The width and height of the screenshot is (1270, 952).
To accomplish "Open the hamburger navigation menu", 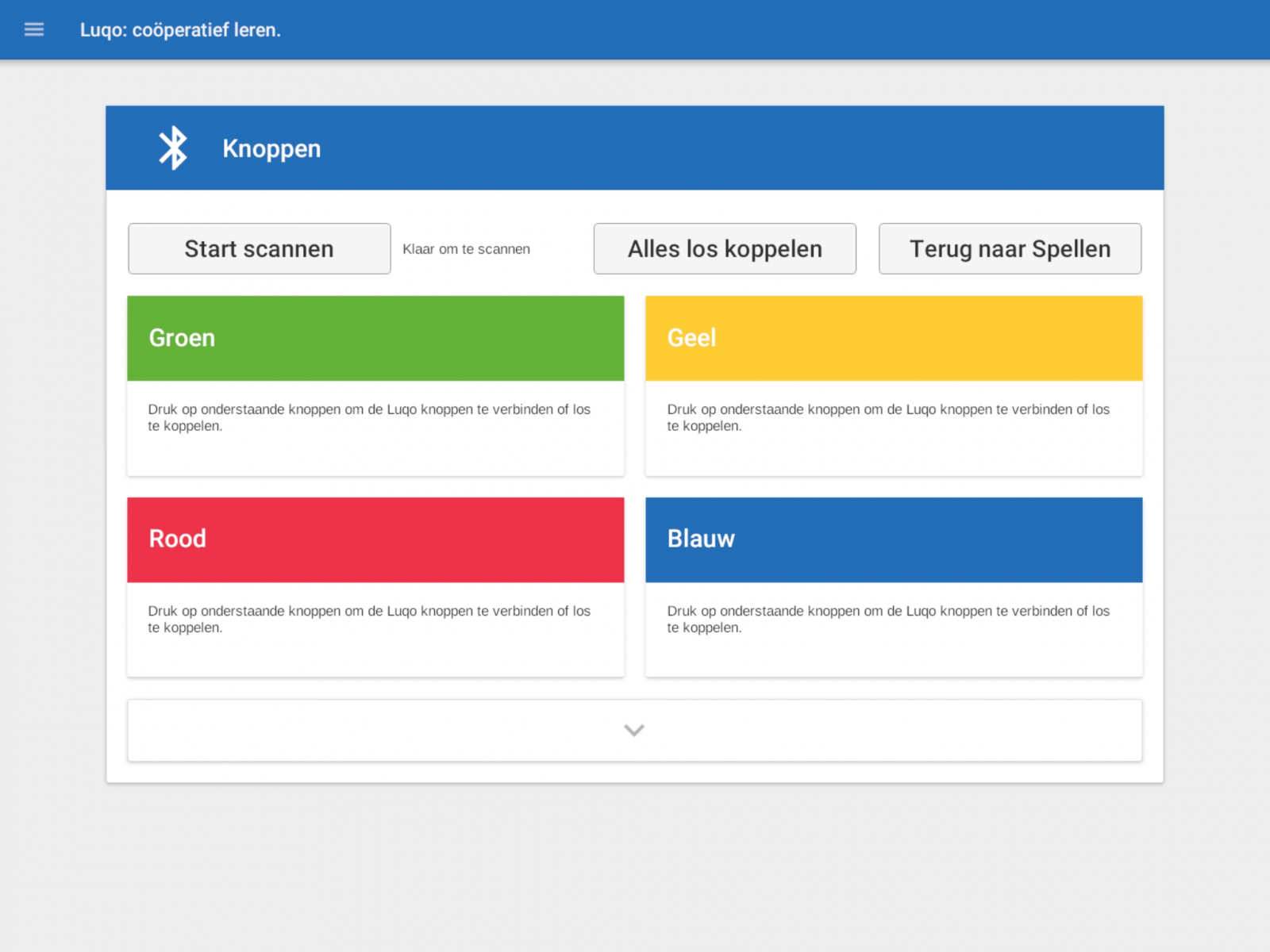I will (33, 29).
